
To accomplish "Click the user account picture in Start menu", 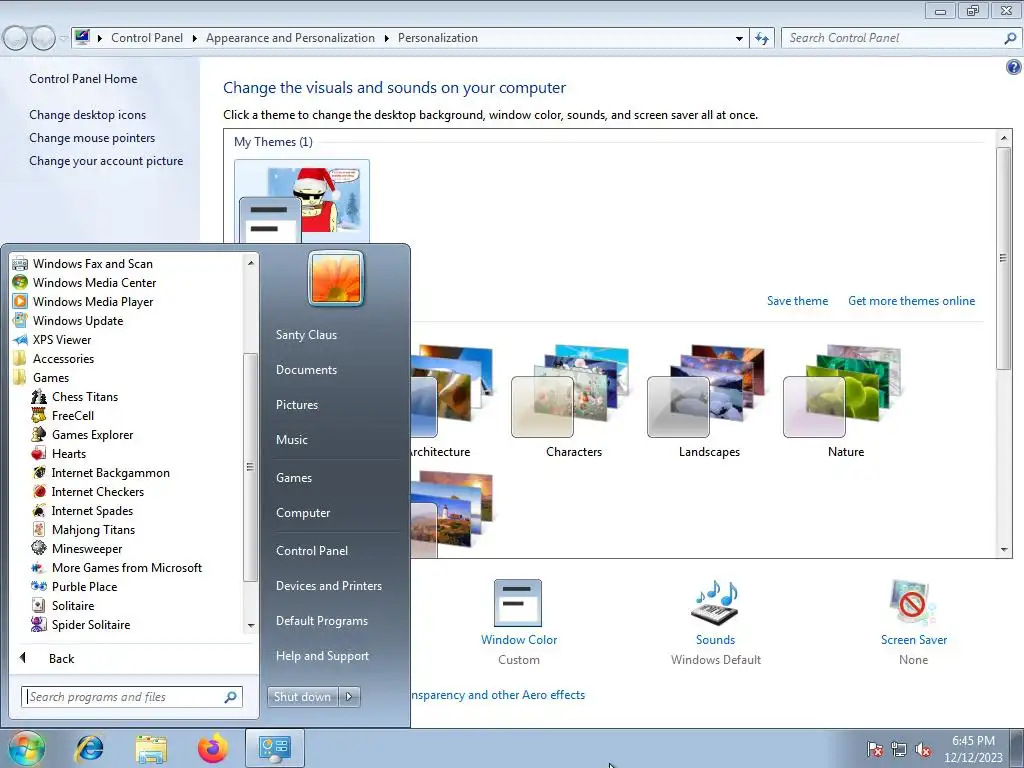I will click(336, 278).
